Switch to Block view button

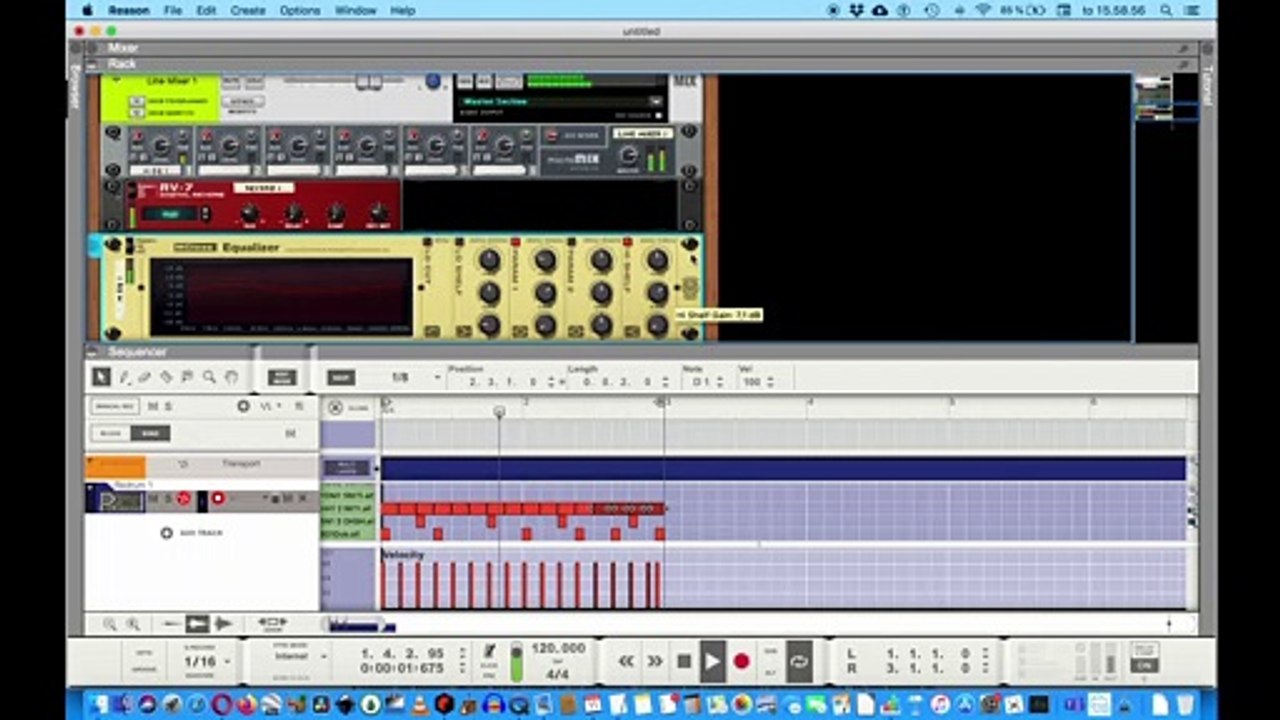111,433
